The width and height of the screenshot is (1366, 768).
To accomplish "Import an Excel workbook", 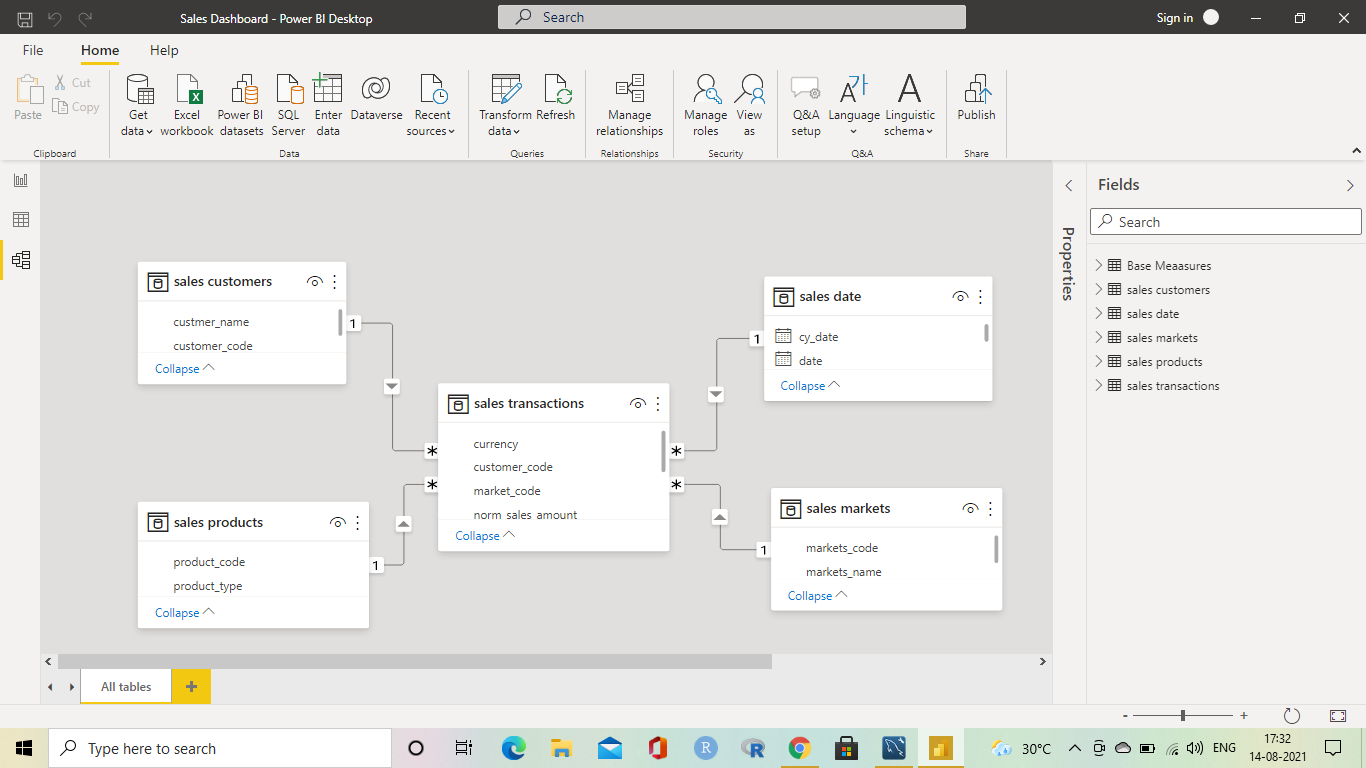I will (187, 104).
